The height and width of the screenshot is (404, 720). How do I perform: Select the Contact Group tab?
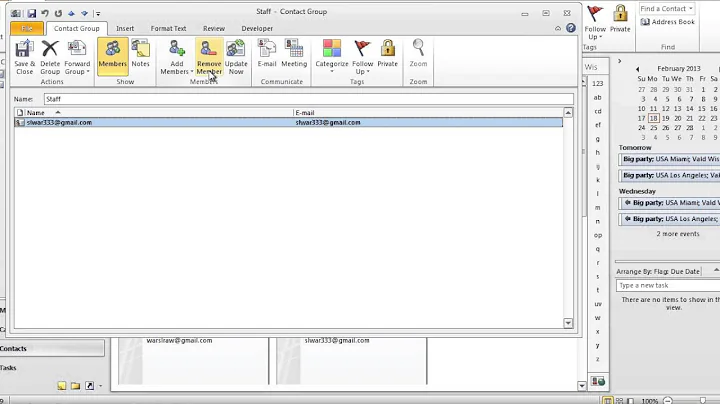77,28
